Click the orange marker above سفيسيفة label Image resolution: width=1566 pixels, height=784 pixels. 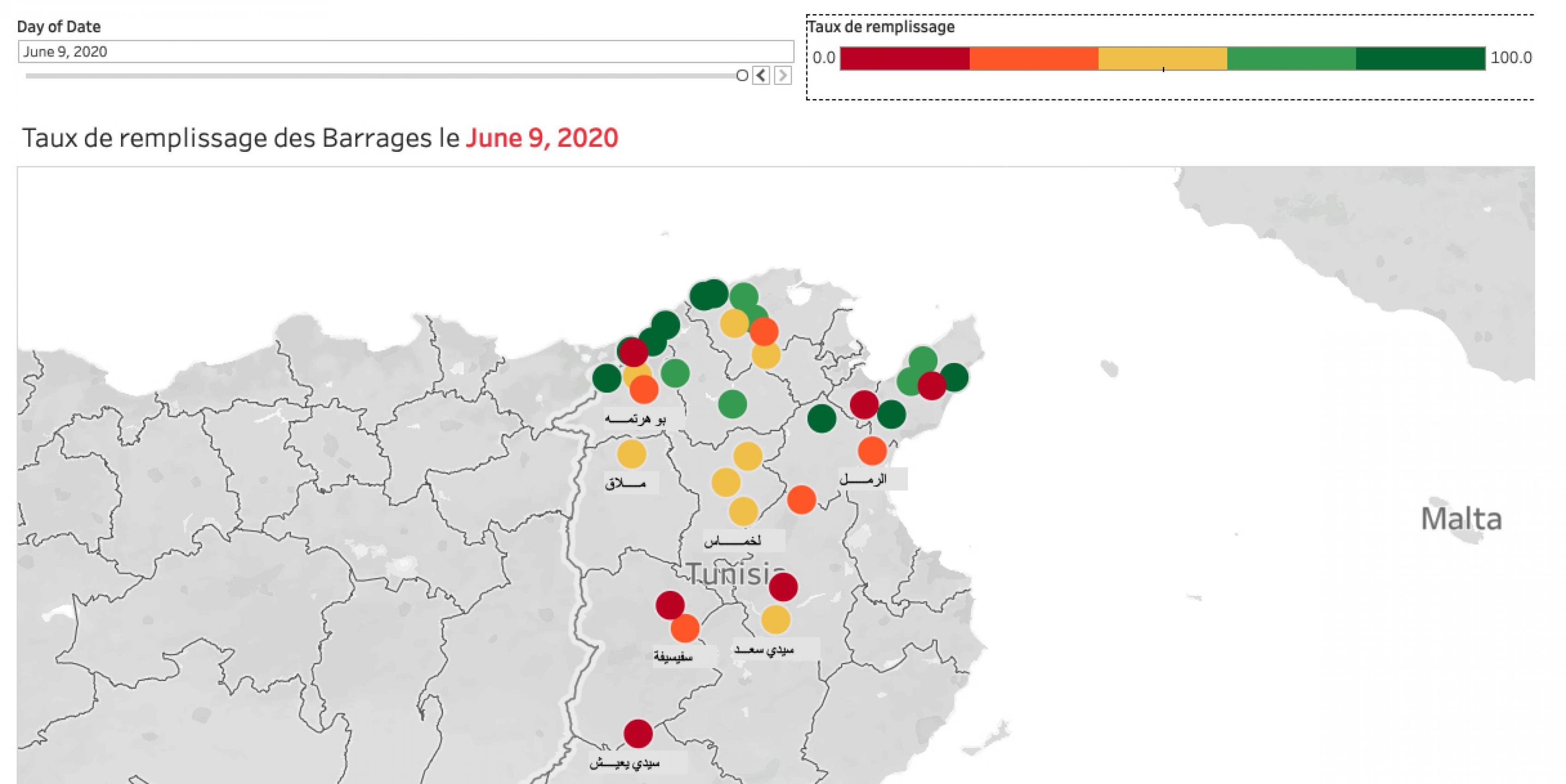[685, 628]
